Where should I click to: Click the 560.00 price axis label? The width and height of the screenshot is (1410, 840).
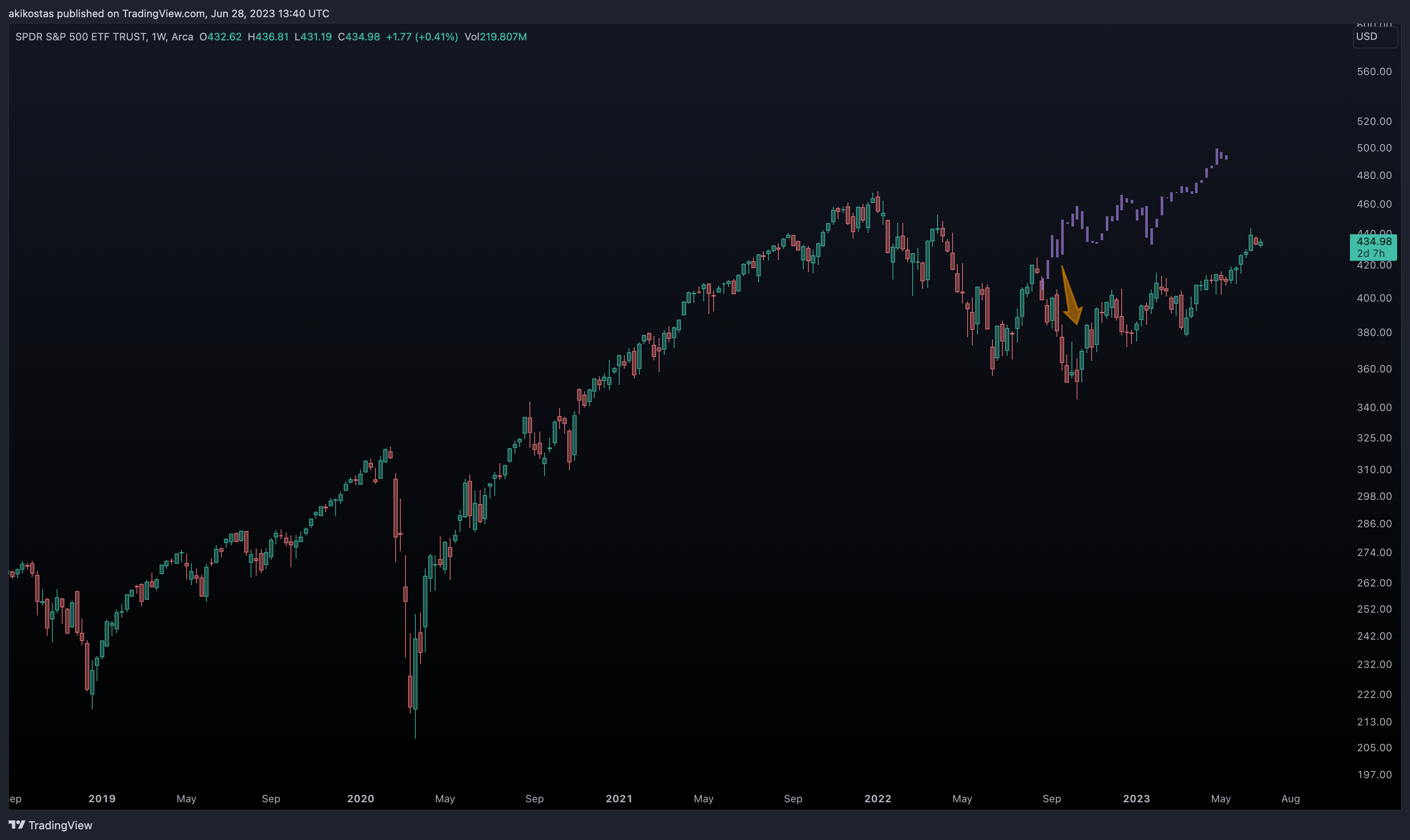1374,71
